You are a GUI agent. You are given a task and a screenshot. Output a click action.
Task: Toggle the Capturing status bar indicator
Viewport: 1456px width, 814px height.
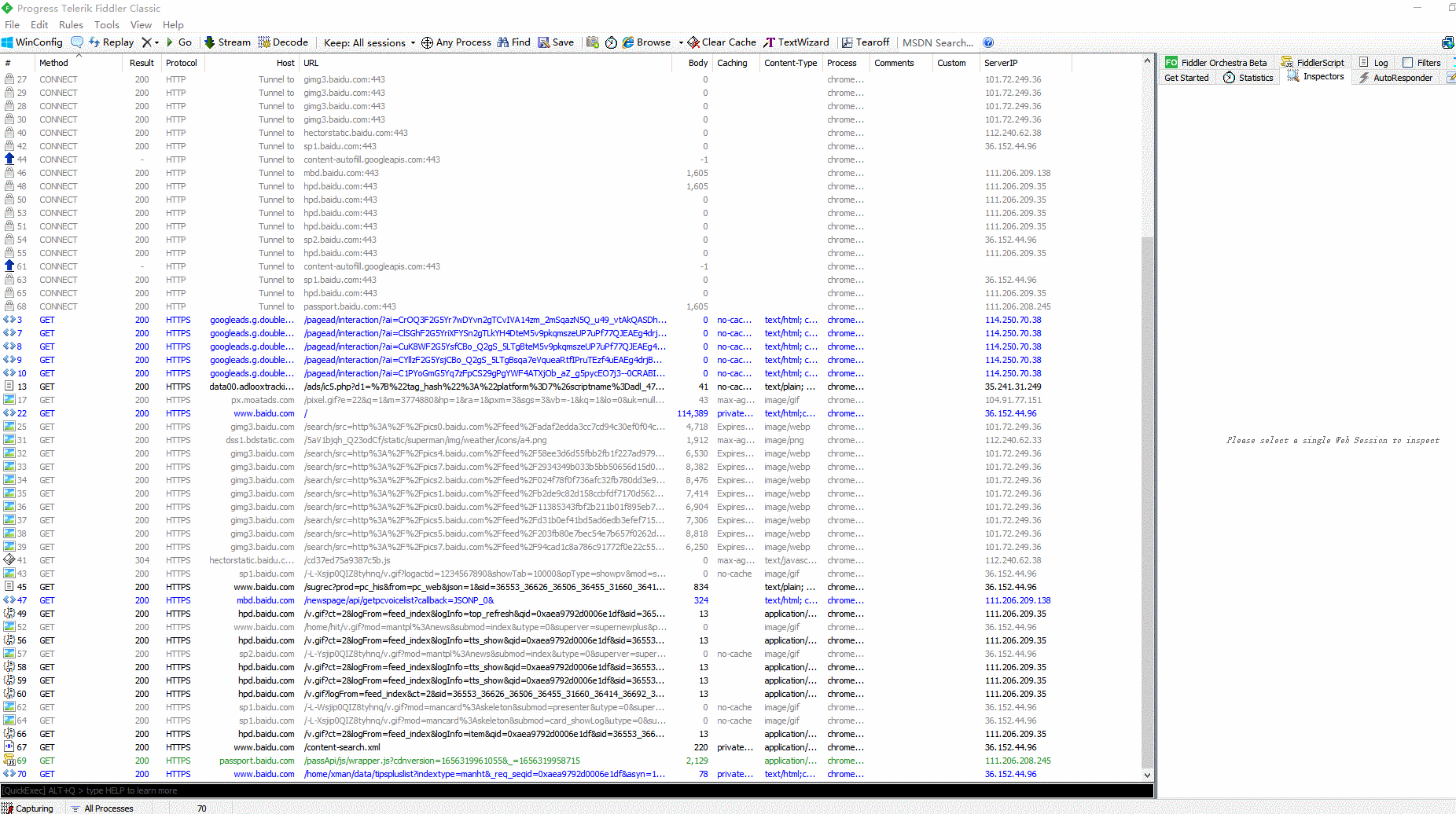pyautogui.click(x=28, y=808)
